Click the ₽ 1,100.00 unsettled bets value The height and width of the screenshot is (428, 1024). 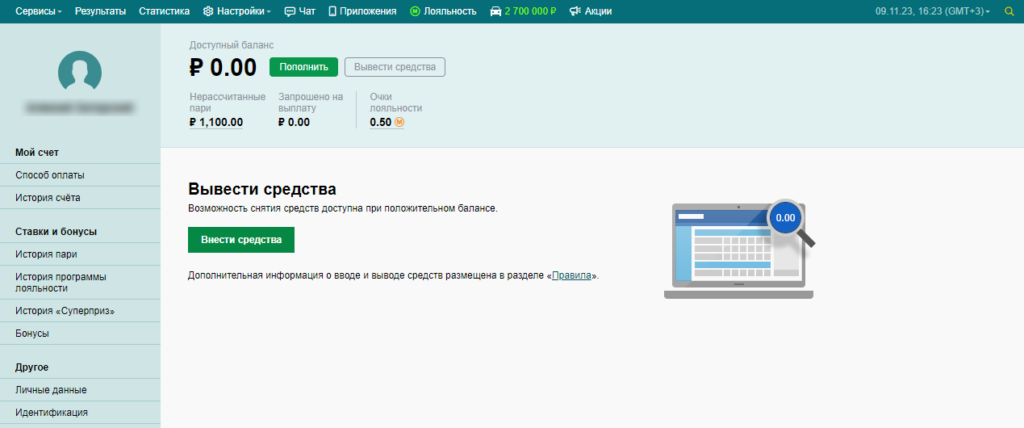(216, 122)
